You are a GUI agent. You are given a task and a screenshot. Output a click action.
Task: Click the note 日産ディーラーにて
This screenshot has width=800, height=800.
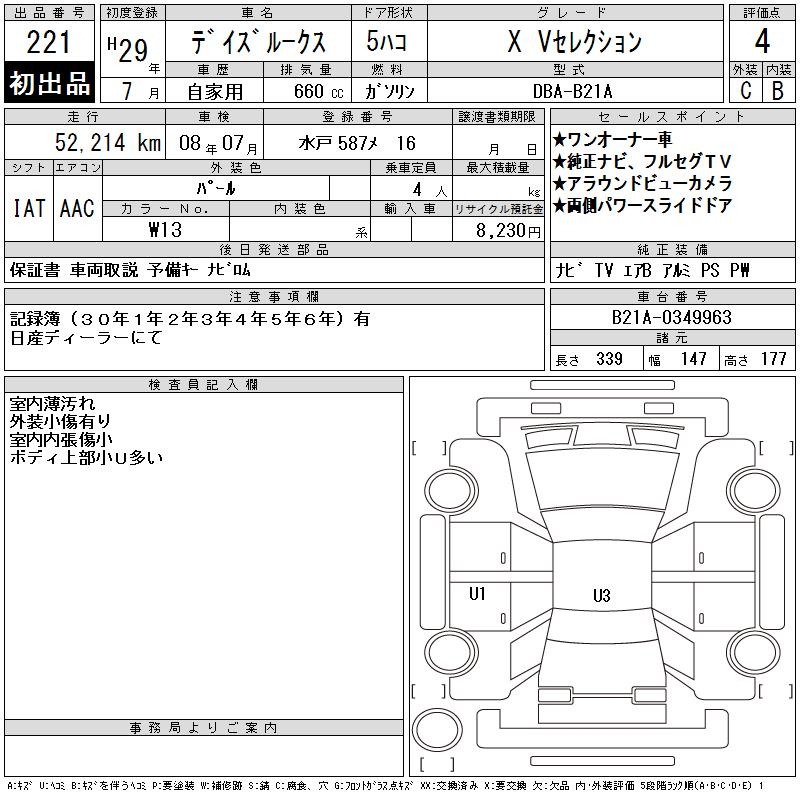[x=86, y=337]
